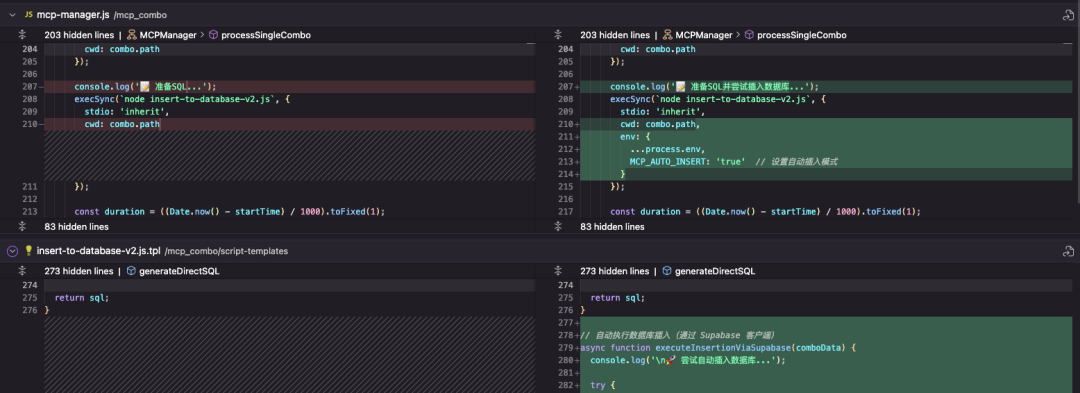Expand 83 hidden lines icon in left pane
The image size is (1080, 393).
coord(22,226)
